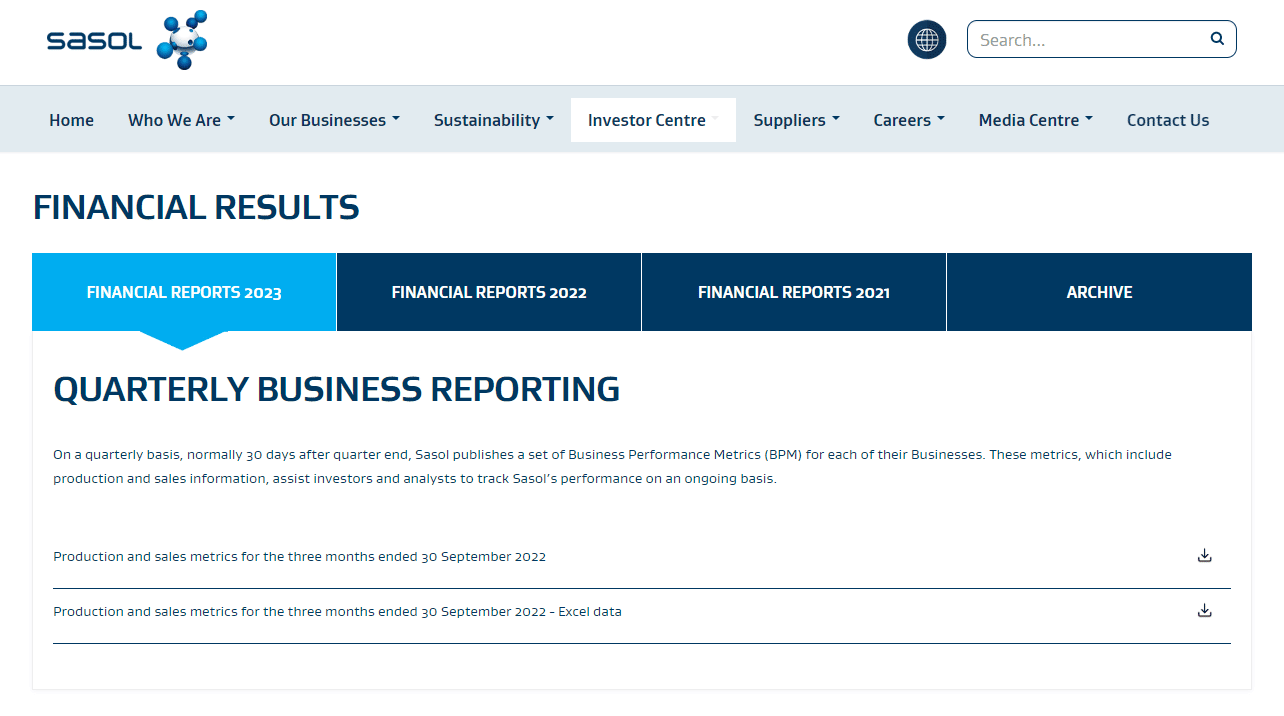1284x716 pixels.
Task: Open the Archive tab
Action: (x=1099, y=292)
